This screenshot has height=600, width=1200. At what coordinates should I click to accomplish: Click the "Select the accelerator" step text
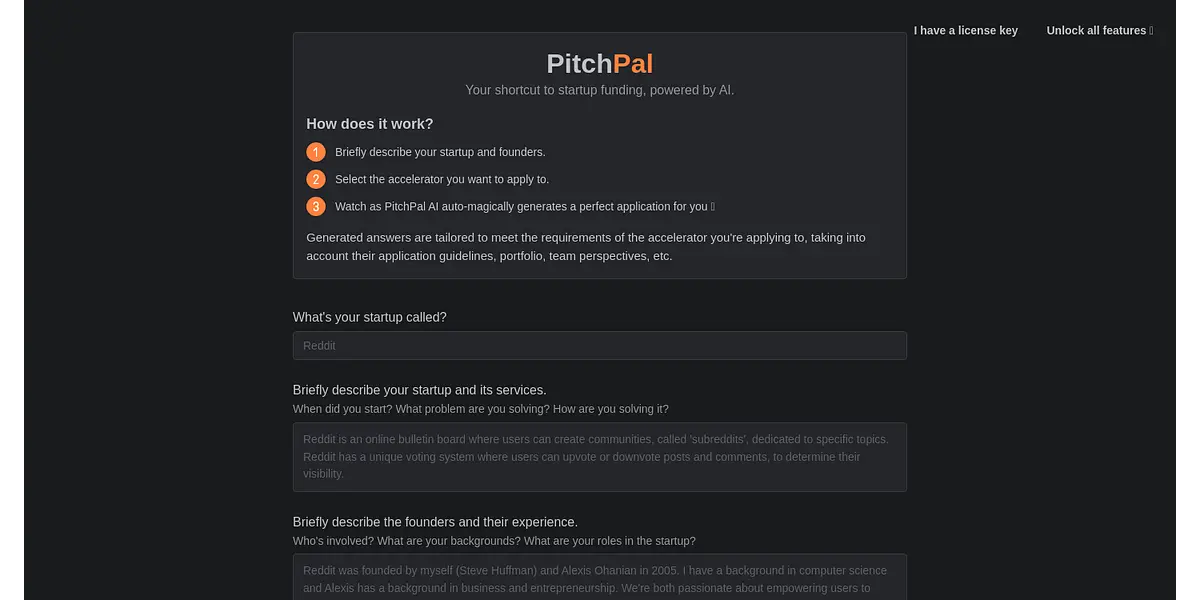pos(442,180)
